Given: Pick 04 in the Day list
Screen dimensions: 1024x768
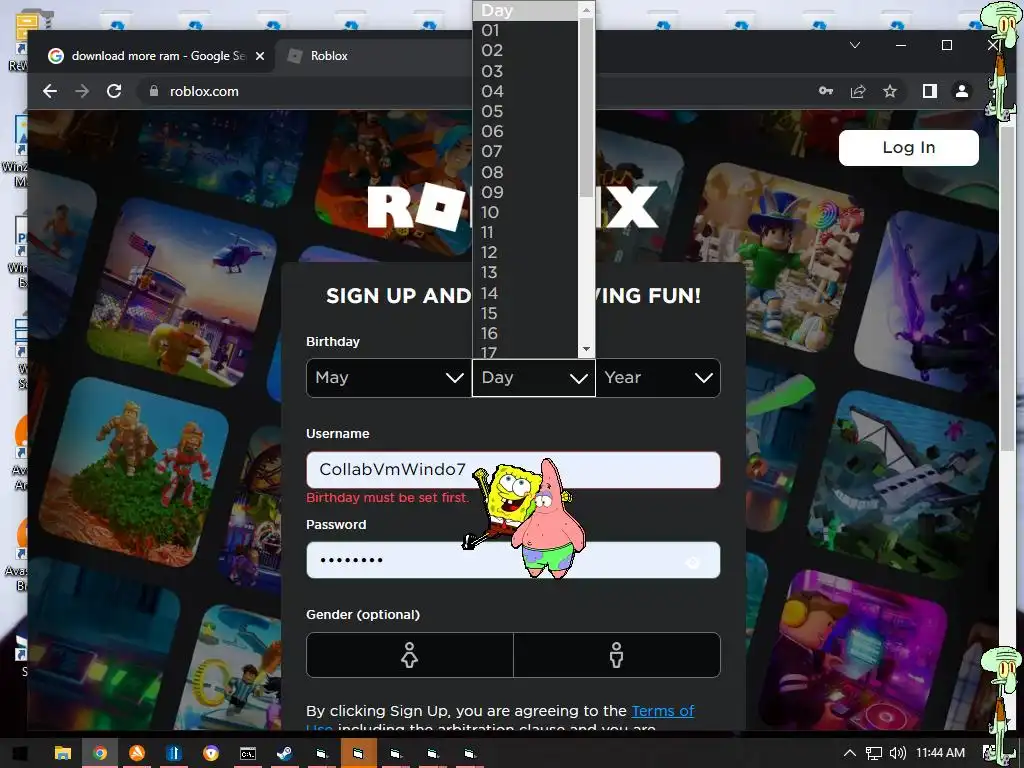Looking at the screenshot, I should point(526,91).
